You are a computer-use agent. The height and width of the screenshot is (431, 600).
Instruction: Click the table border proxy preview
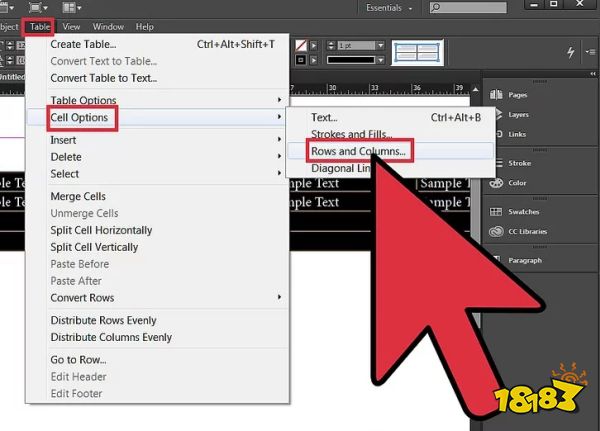417,52
